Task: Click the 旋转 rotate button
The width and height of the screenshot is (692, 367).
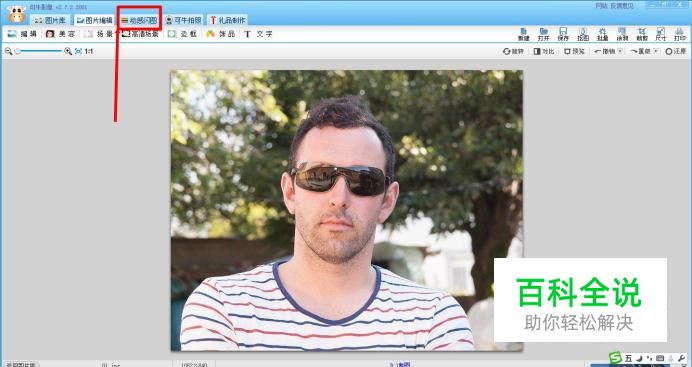Action: point(513,51)
